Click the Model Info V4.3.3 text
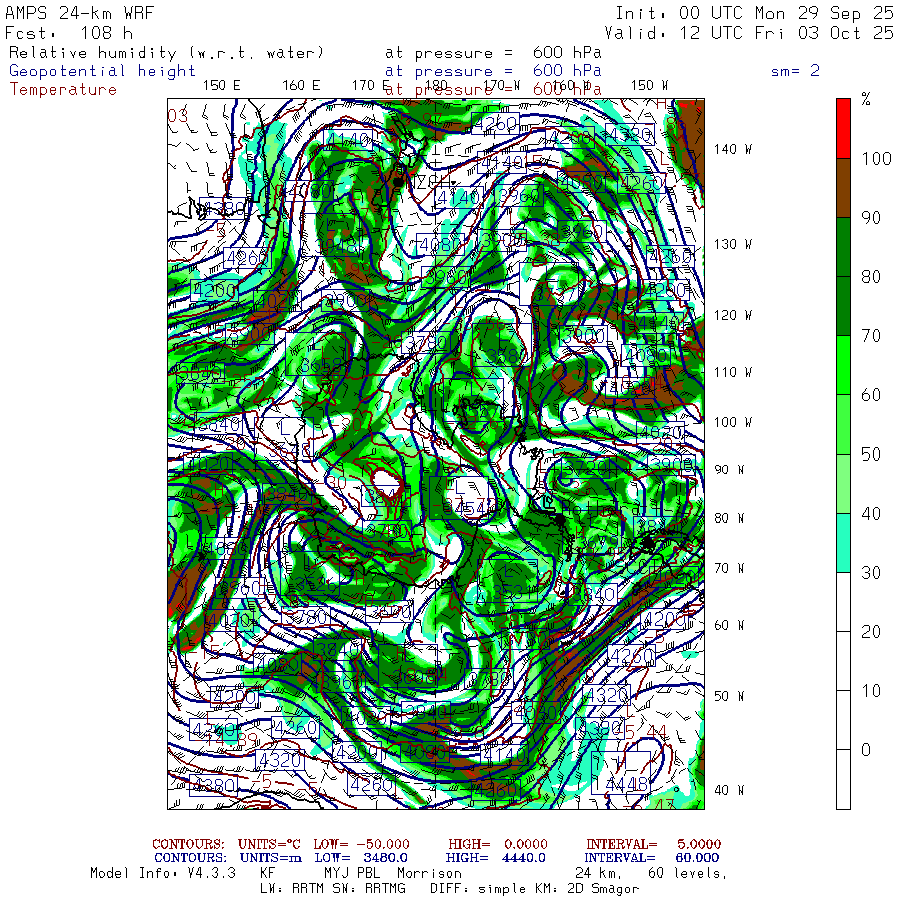The width and height of the screenshot is (900, 900). click(x=163, y=874)
